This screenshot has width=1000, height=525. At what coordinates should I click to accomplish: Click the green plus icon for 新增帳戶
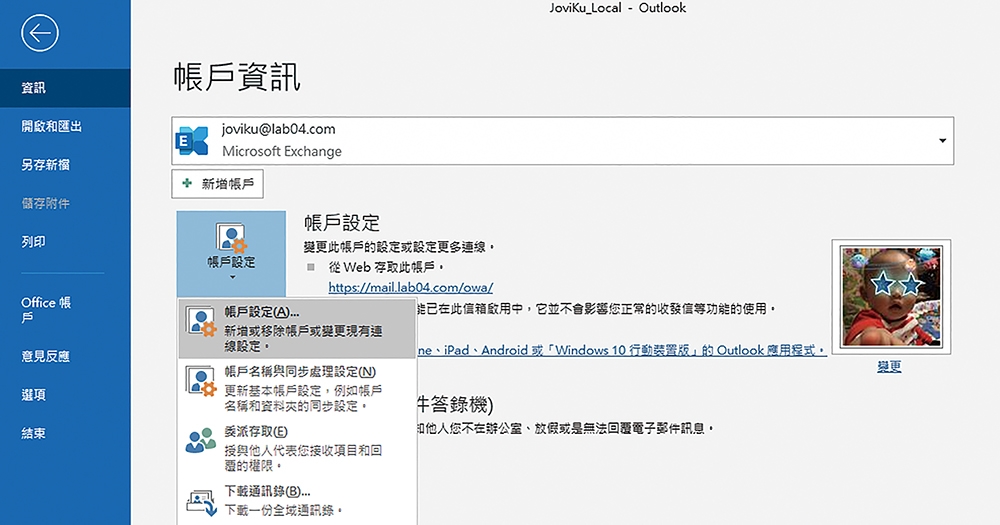[x=188, y=184]
